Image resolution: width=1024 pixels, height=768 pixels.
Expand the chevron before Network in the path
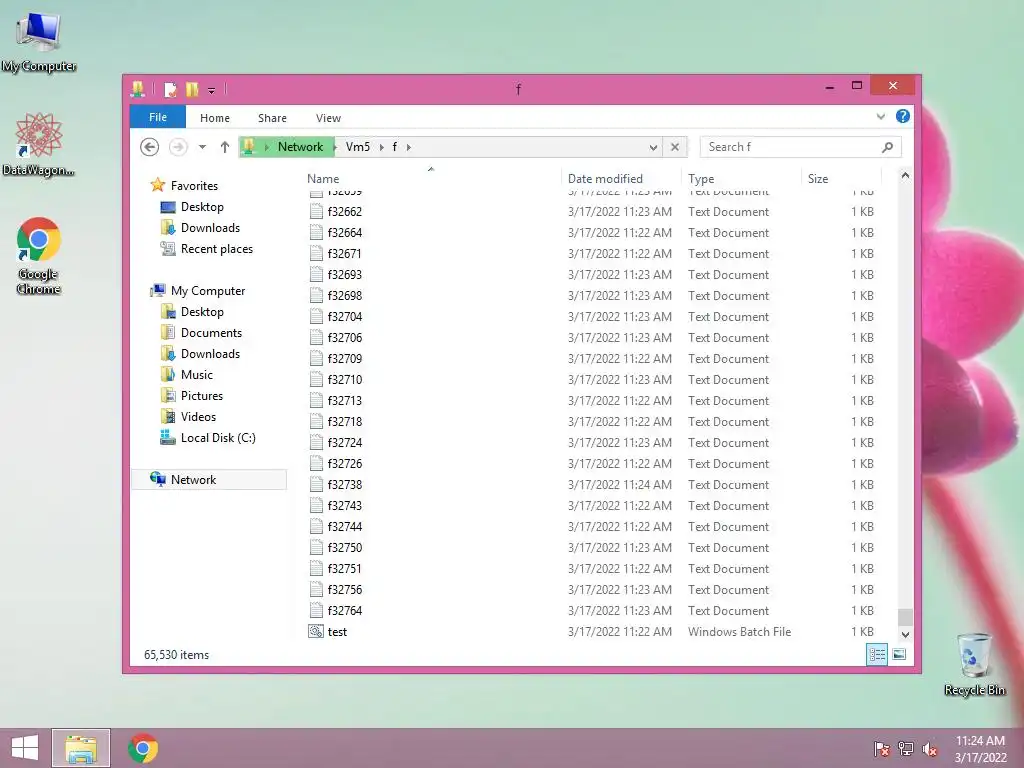pyautogui.click(x=266, y=147)
